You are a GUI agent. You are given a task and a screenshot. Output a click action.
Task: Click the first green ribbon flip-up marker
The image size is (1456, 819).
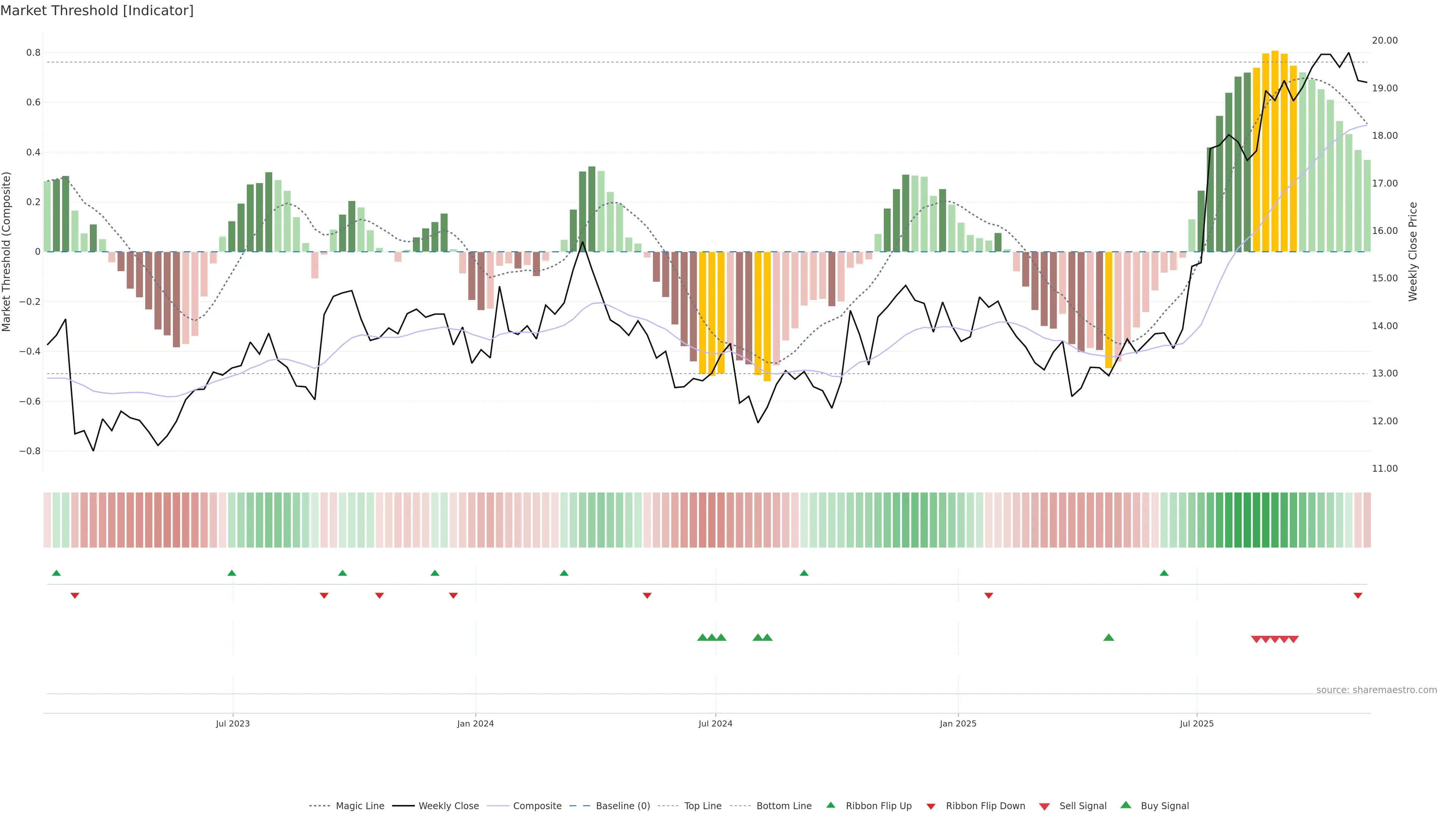click(56, 573)
